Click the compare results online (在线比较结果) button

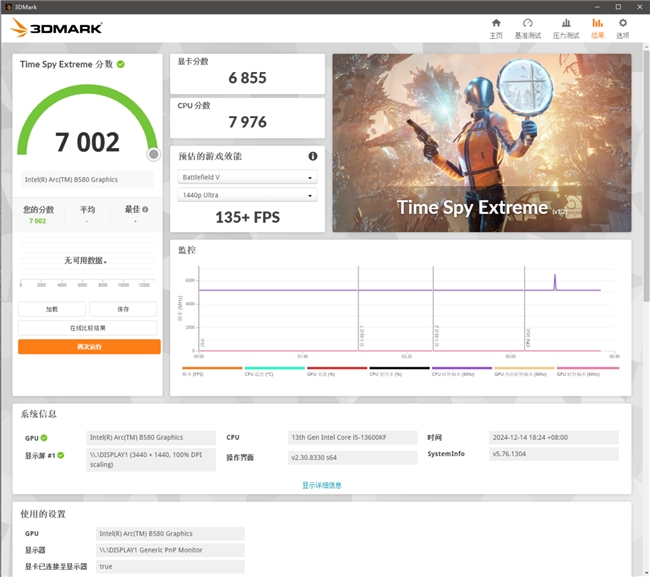coord(87,328)
